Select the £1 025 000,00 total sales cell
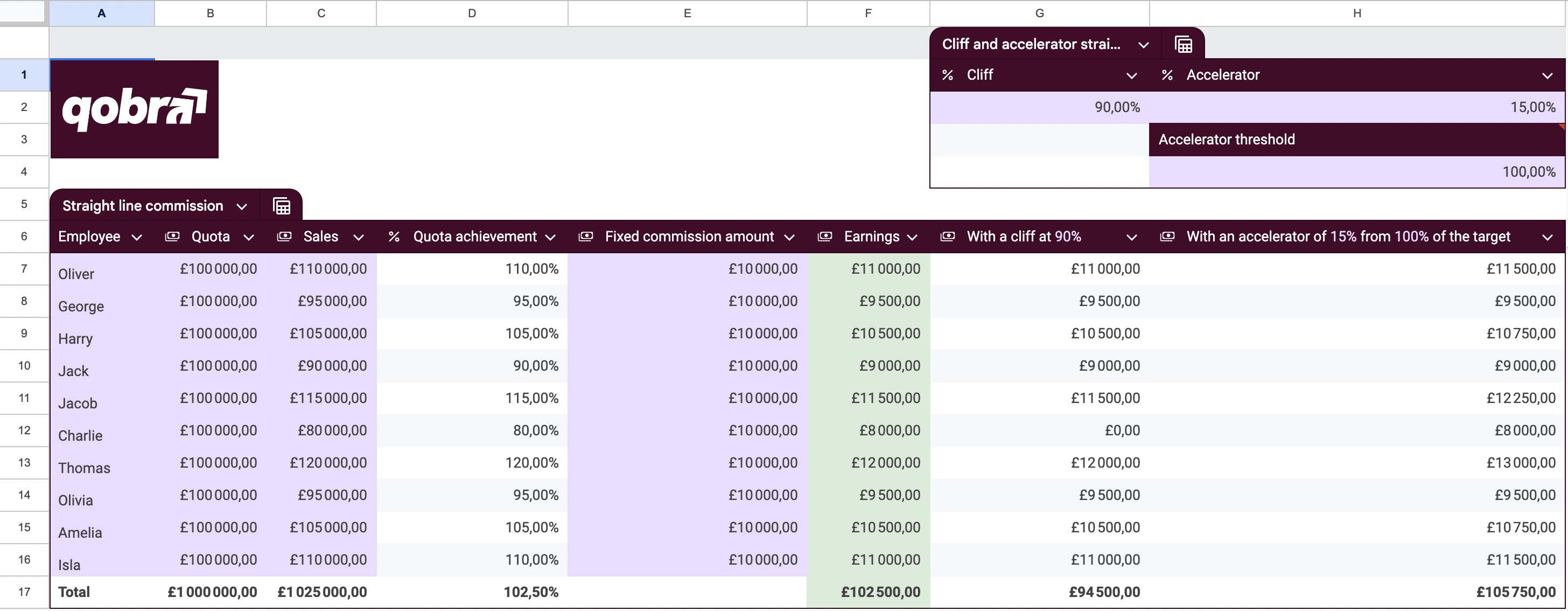This screenshot has height=611, width=1568. click(x=321, y=592)
